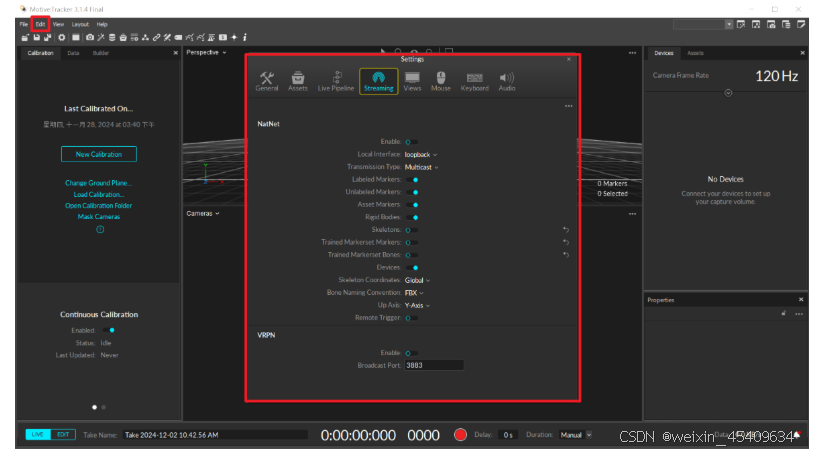816x453 pixels.
Task: Open Local Interface loopback dropdown
Action: click(421, 155)
